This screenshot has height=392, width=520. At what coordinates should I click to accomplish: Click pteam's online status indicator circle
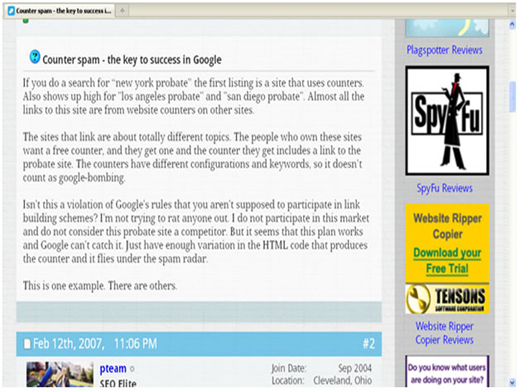[x=132, y=369]
